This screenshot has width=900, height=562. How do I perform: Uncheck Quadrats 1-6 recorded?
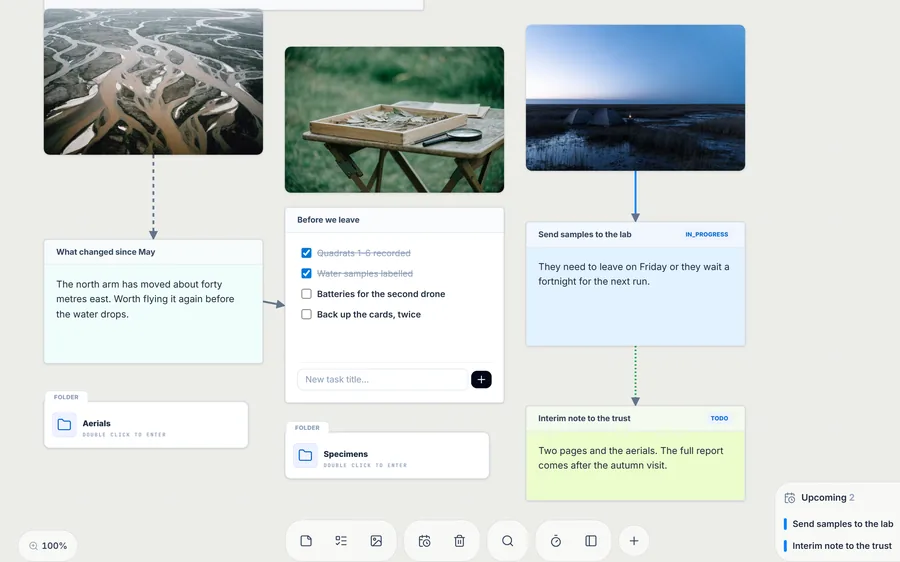[x=307, y=253]
